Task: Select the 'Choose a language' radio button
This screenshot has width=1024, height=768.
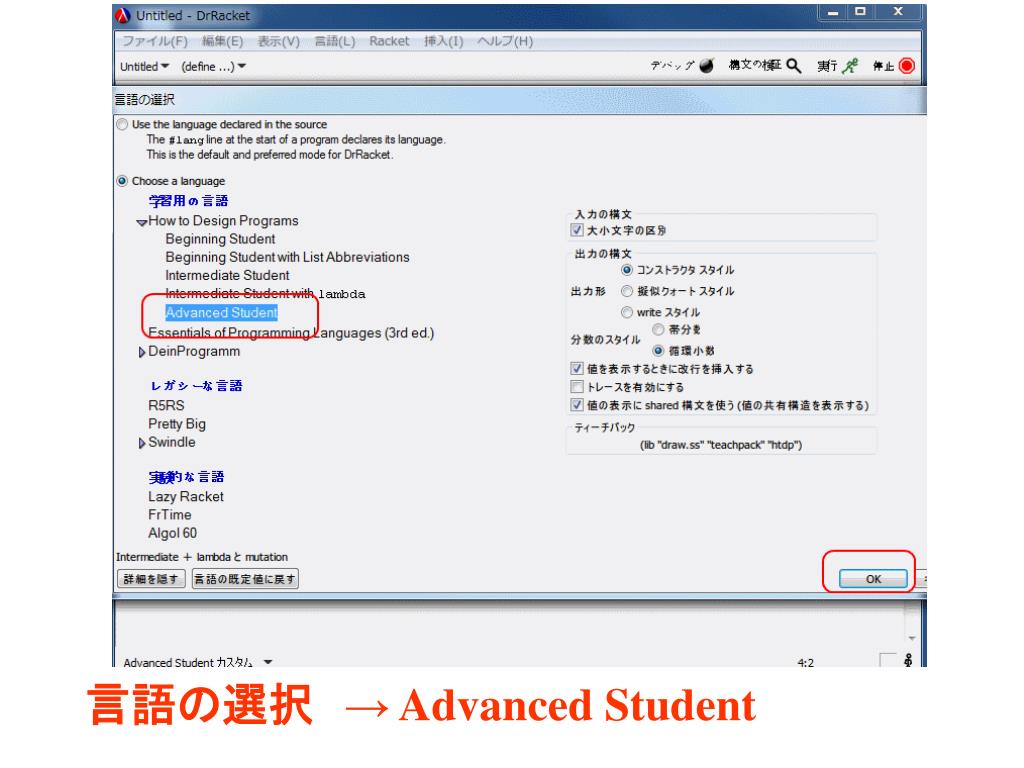Action: pos(122,181)
